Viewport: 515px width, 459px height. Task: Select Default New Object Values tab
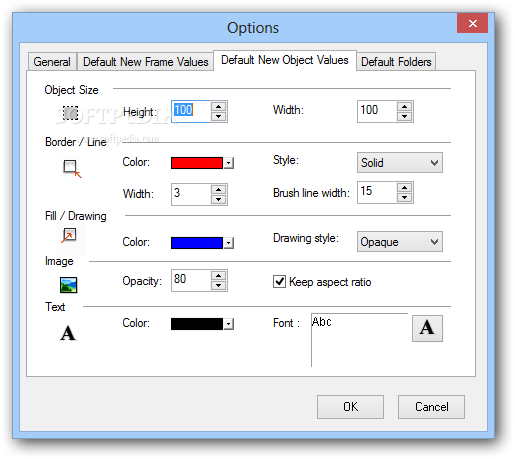(x=285, y=60)
